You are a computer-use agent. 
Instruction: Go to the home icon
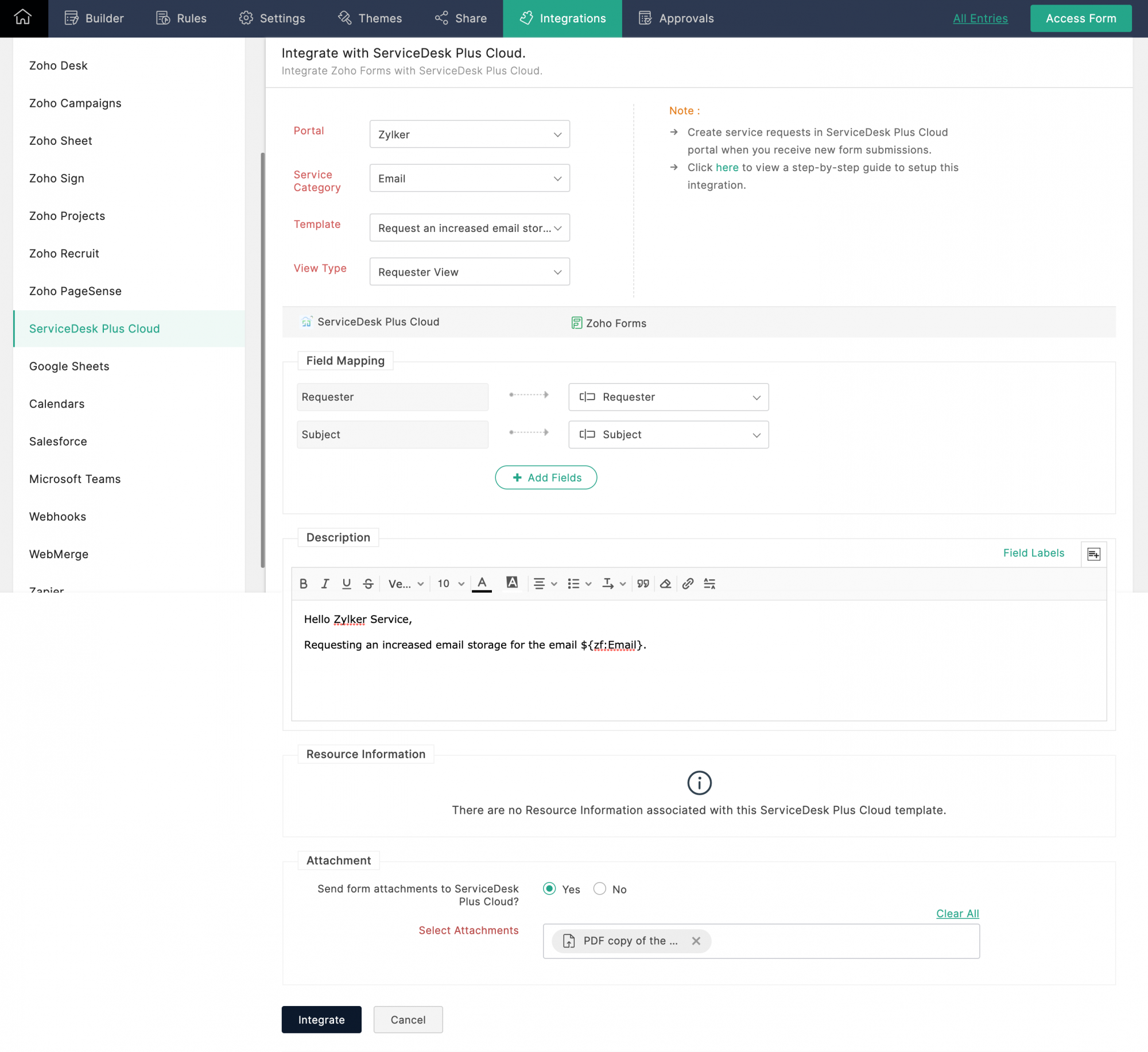[23, 18]
